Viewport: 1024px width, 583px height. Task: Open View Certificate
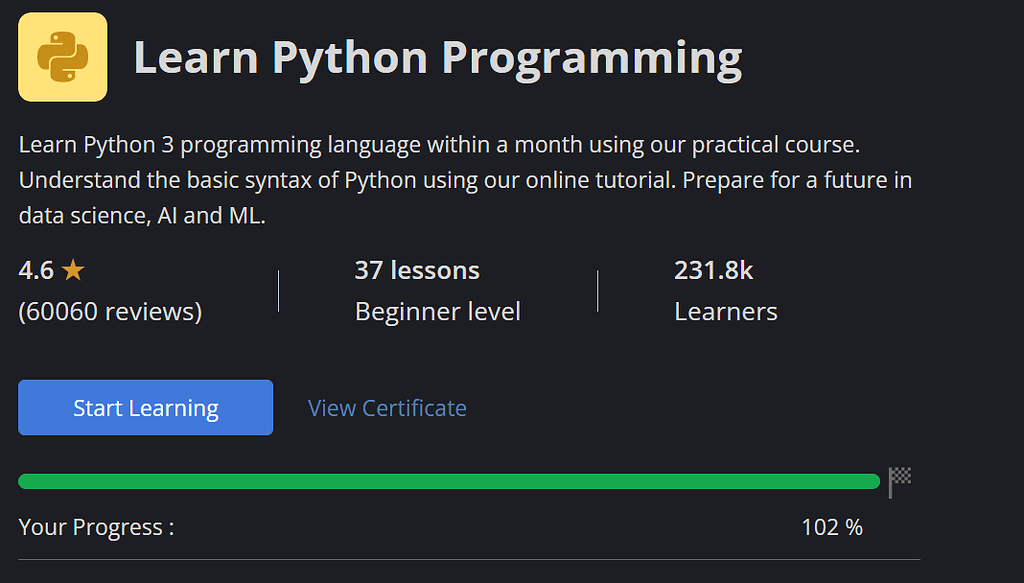(x=386, y=407)
